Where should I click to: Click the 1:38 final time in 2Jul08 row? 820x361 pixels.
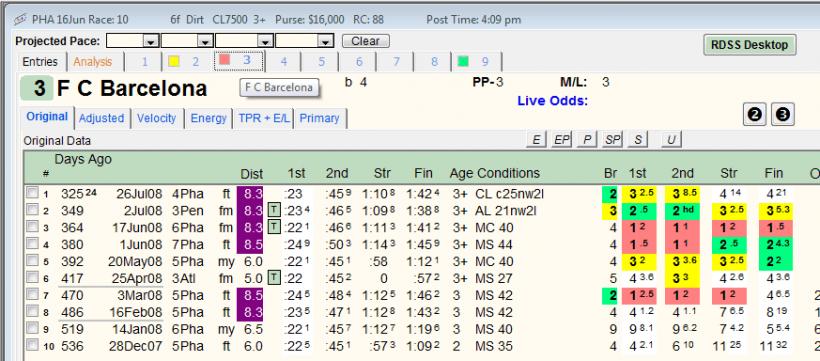(424, 211)
